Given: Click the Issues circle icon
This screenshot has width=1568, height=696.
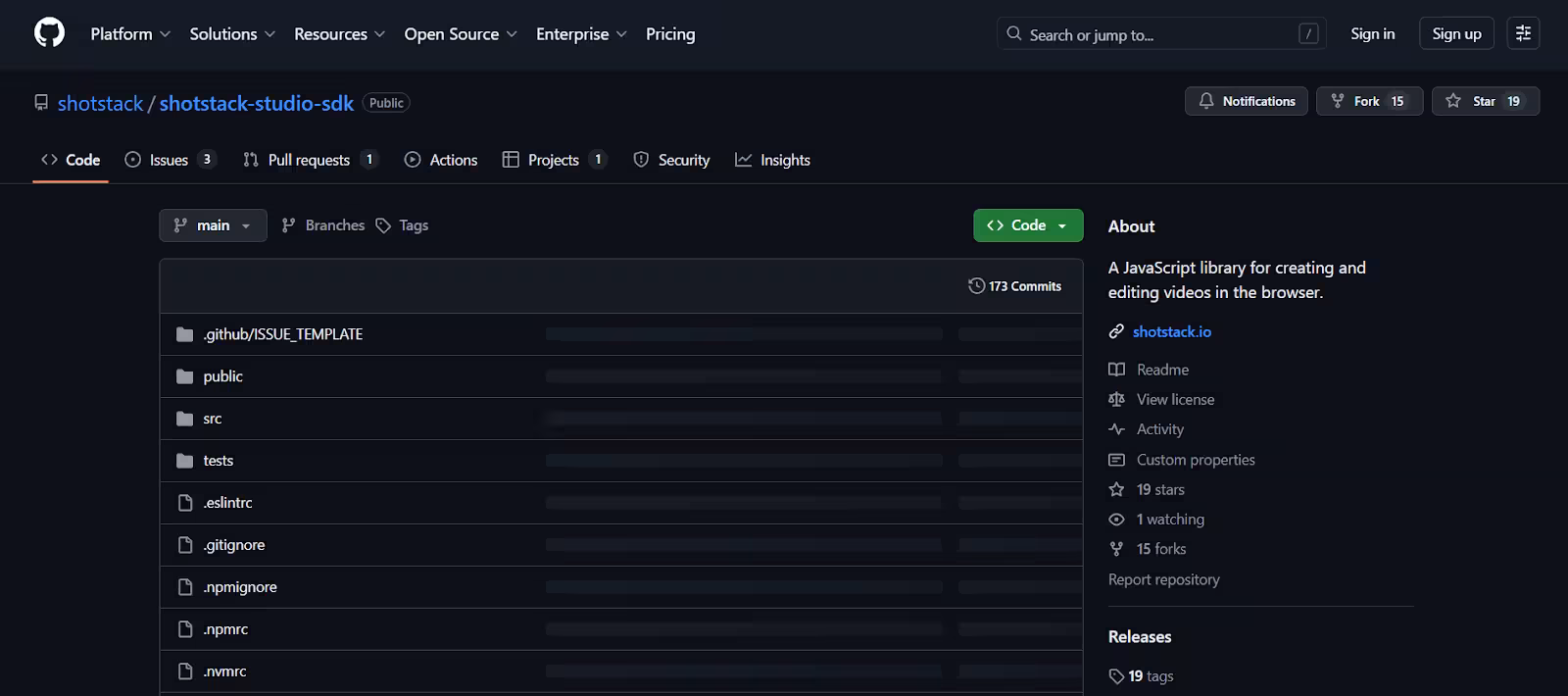Looking at the screenshot, I should click(133, 160).
